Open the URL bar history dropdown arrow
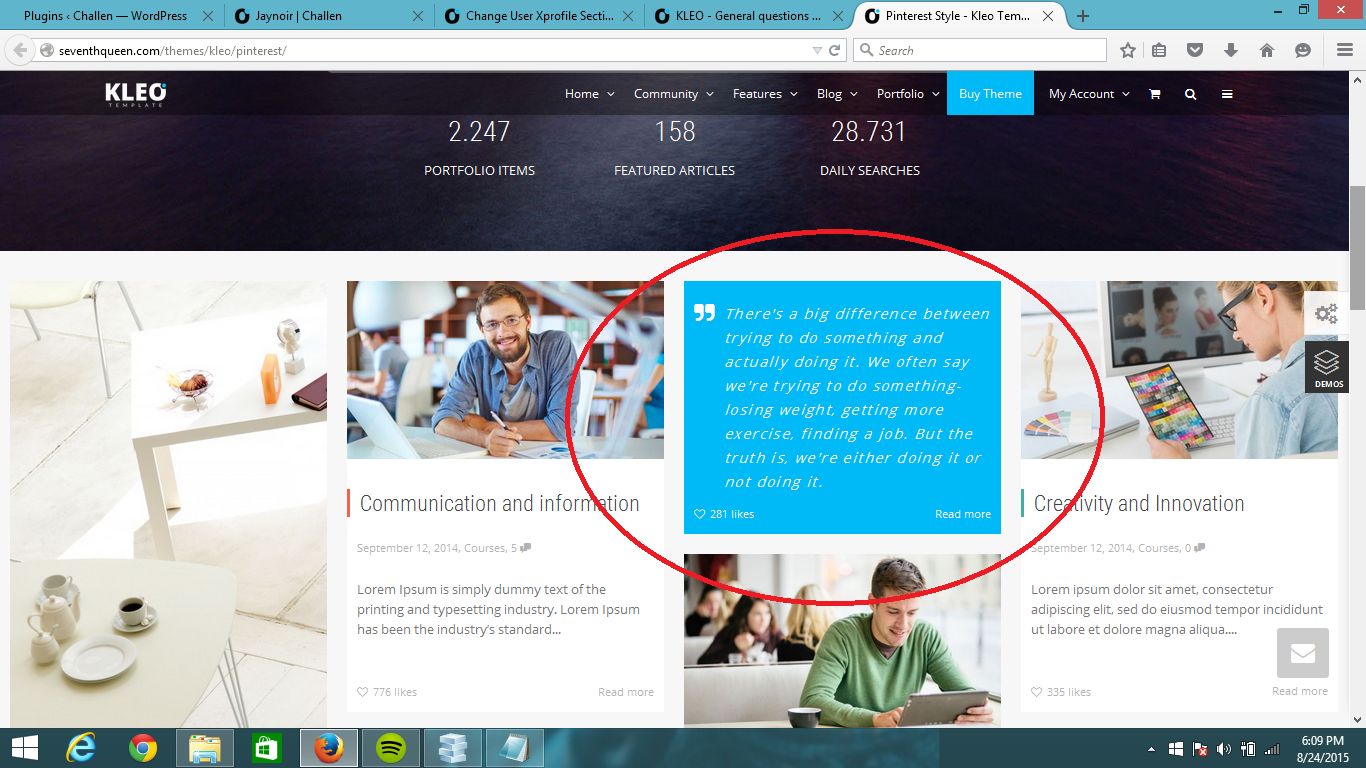This screenshot has height=768, width=1366. coord(817,50)
